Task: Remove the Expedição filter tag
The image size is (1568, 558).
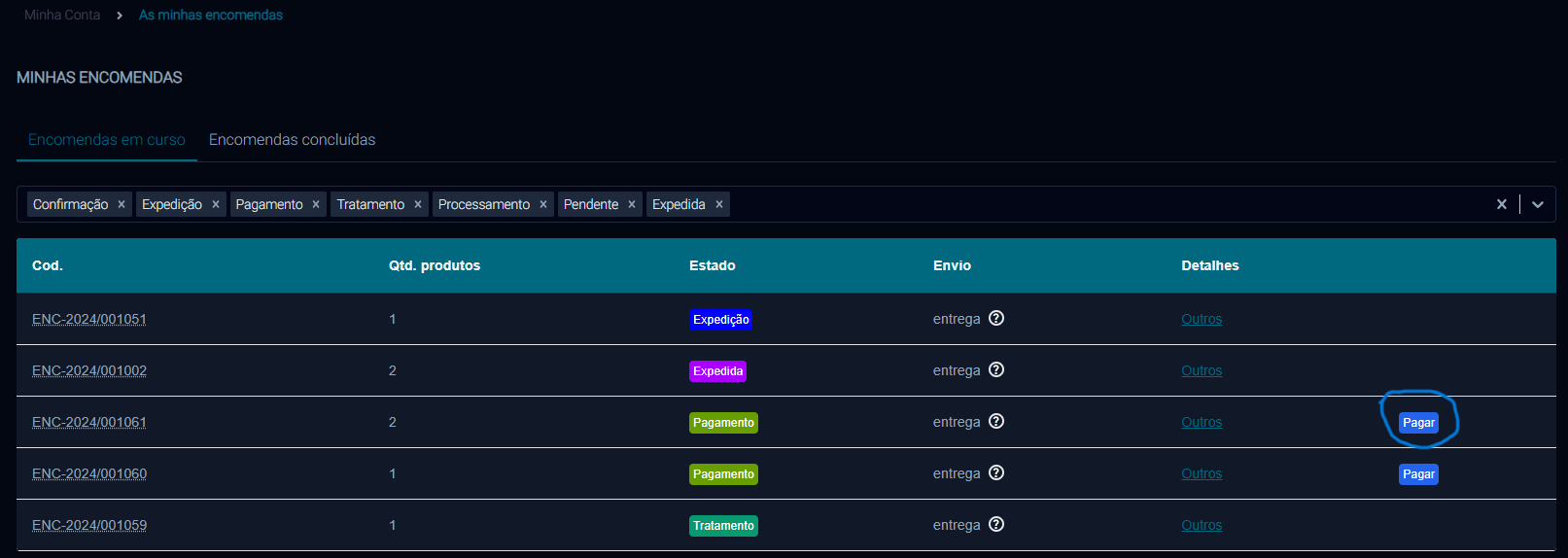Action: [x=216, y=204]
